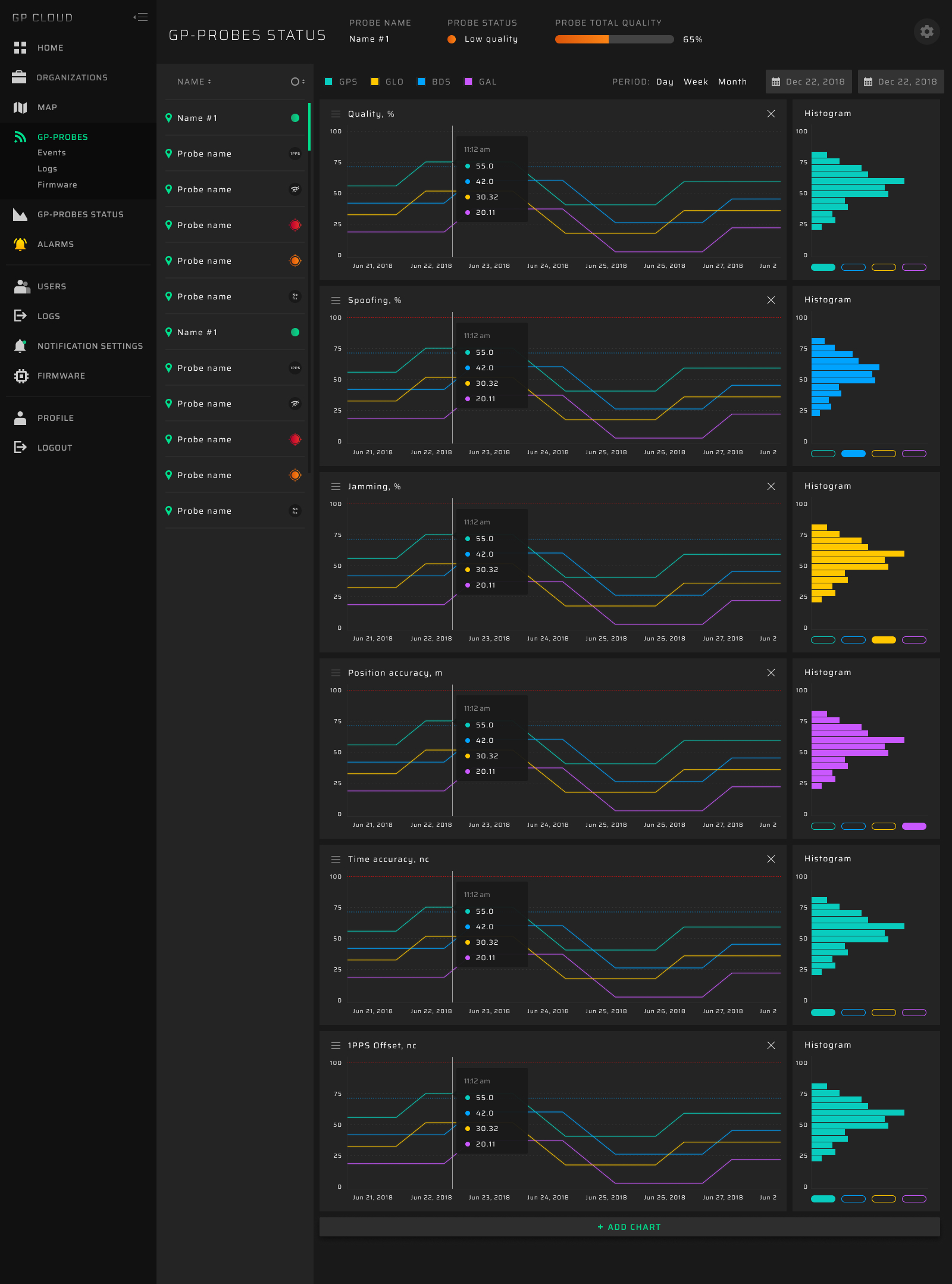Click the red status indicator on fourth probe
952x1284 pixels.
[295, 225]
